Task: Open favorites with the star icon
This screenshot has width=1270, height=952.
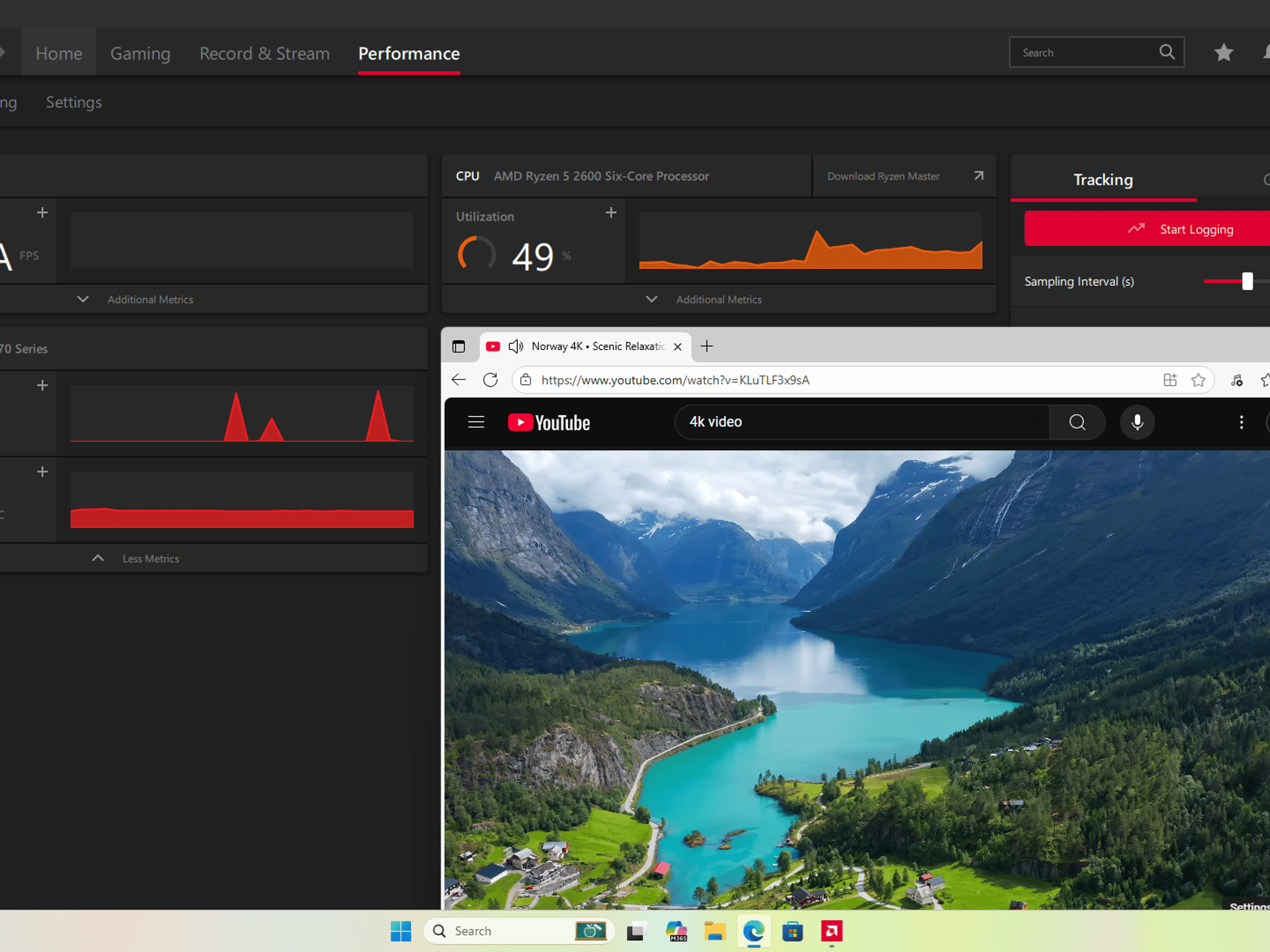Action: coord(1223,53)
